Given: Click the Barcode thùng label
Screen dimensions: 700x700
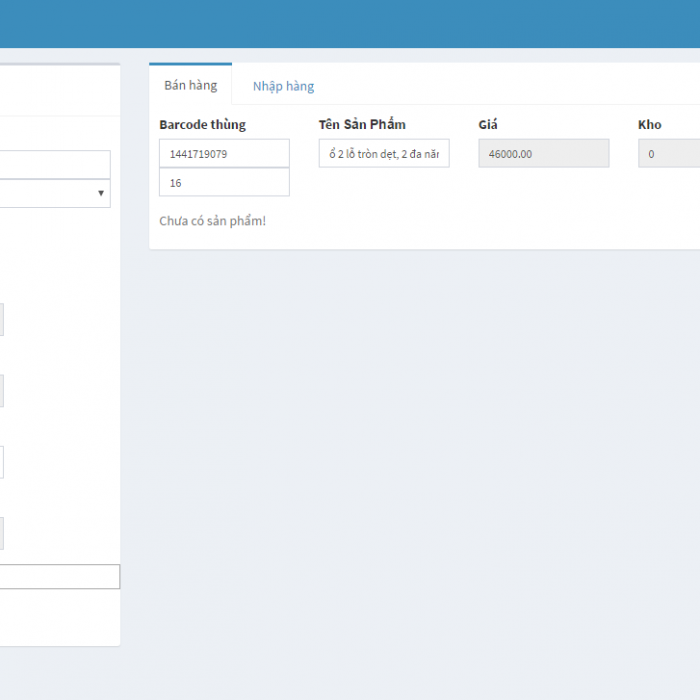Looking at the screenshot, I should (x=202, y=125).
